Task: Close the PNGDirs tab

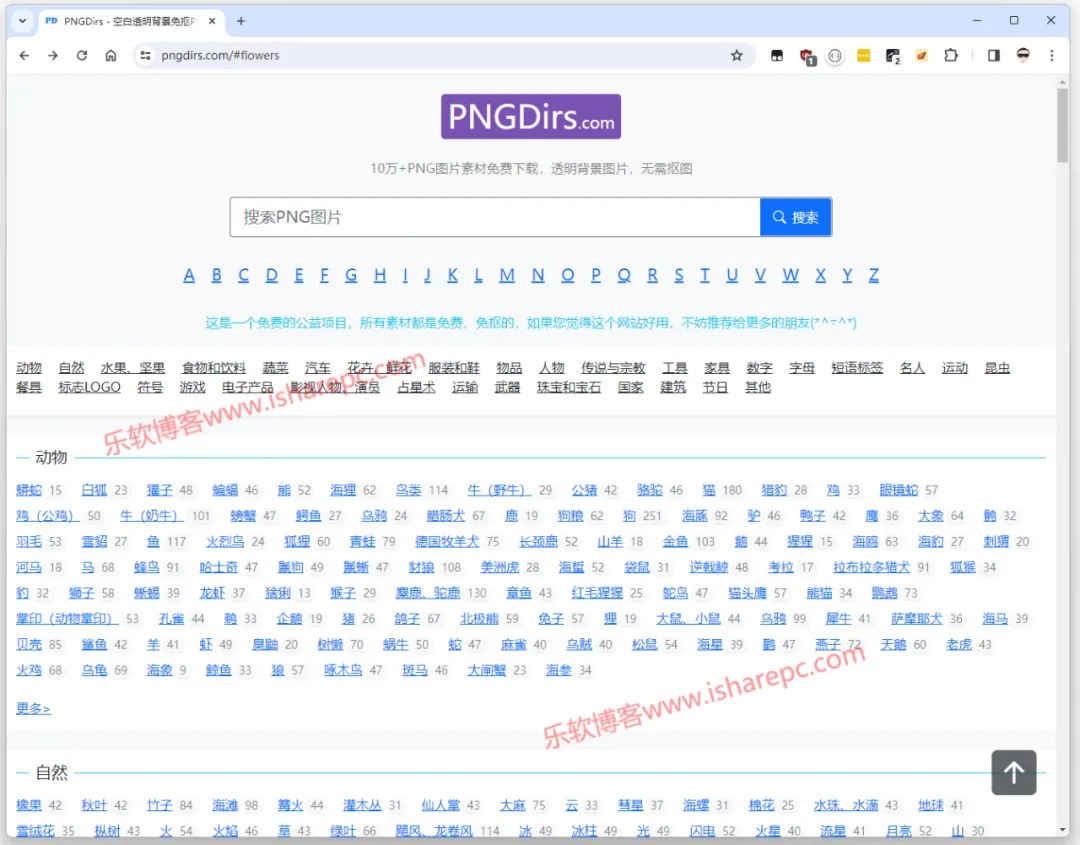Action: tap(212, 21)
